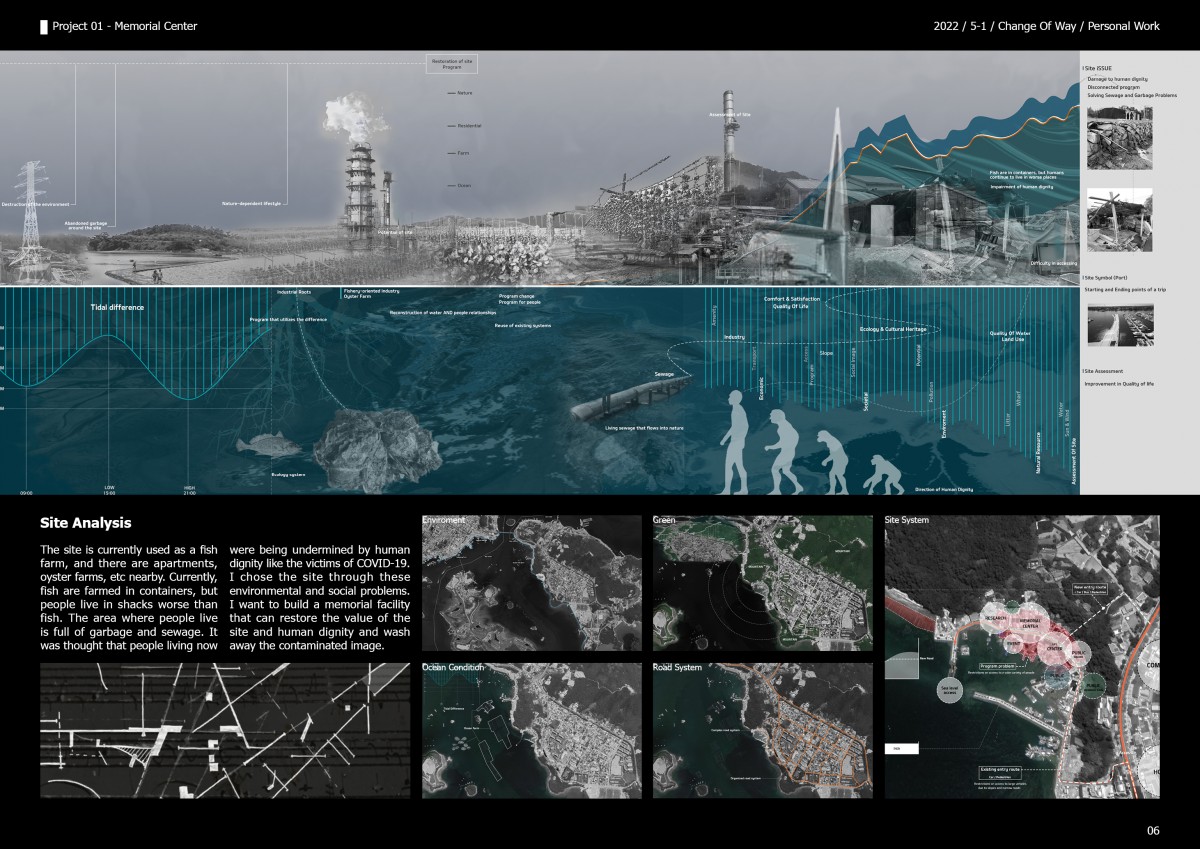
Task: Click the 'Farm' legend label
Action: click(x=463, y=153)
